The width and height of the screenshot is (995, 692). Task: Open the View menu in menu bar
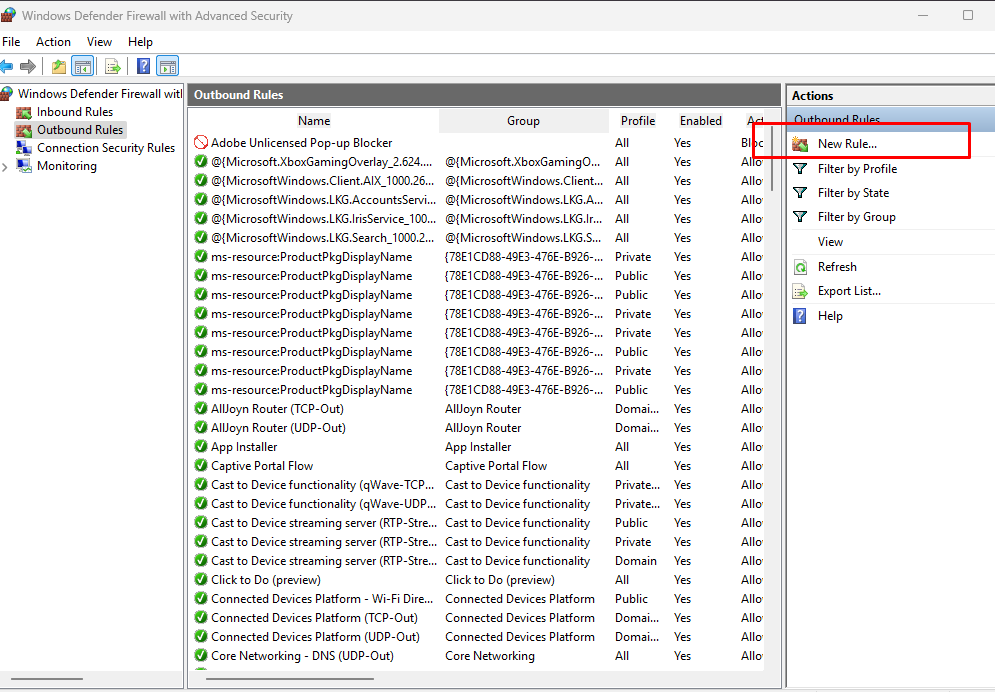(x=99, y=42)
